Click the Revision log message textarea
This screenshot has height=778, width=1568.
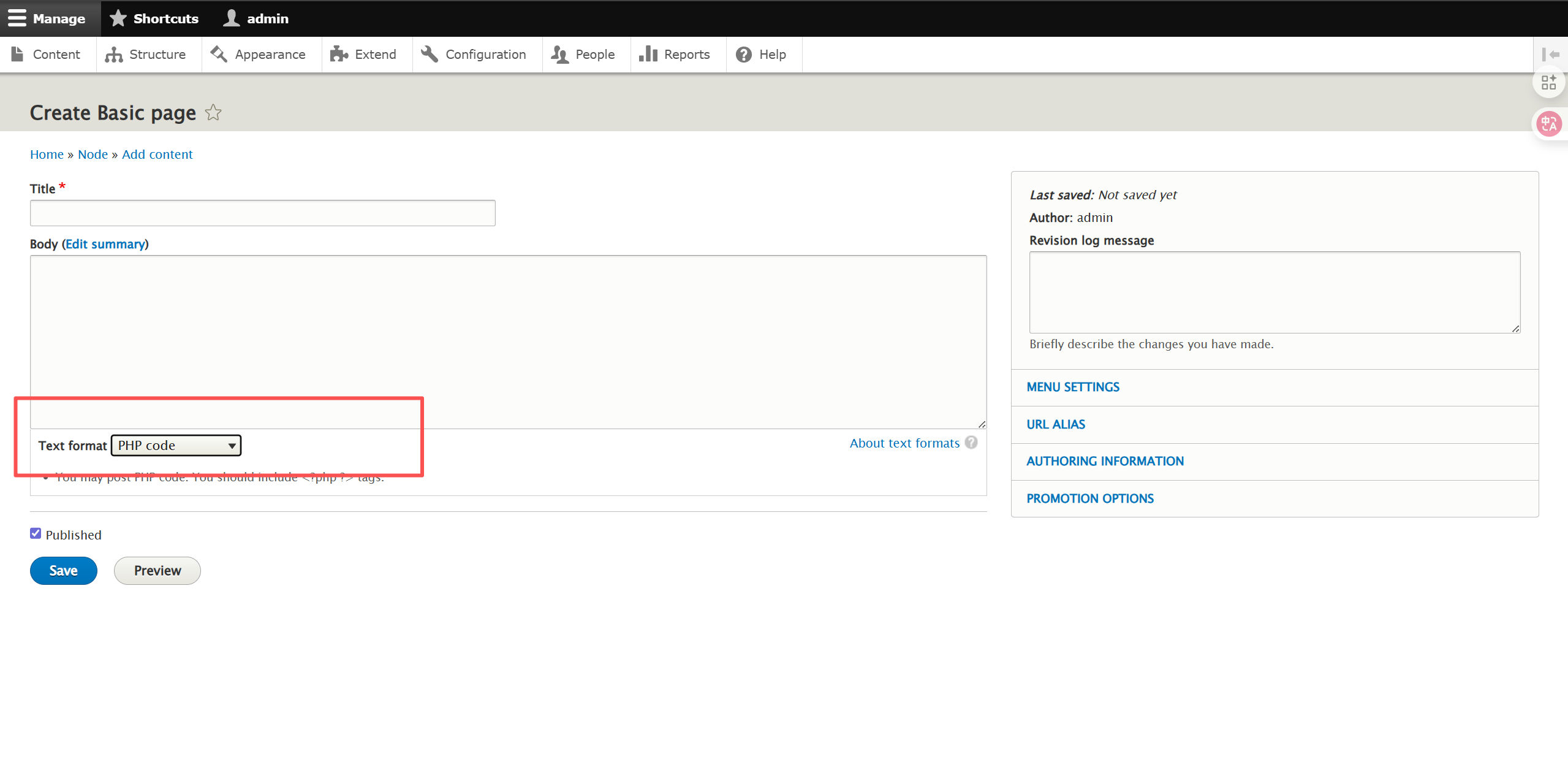(1274, 292)
